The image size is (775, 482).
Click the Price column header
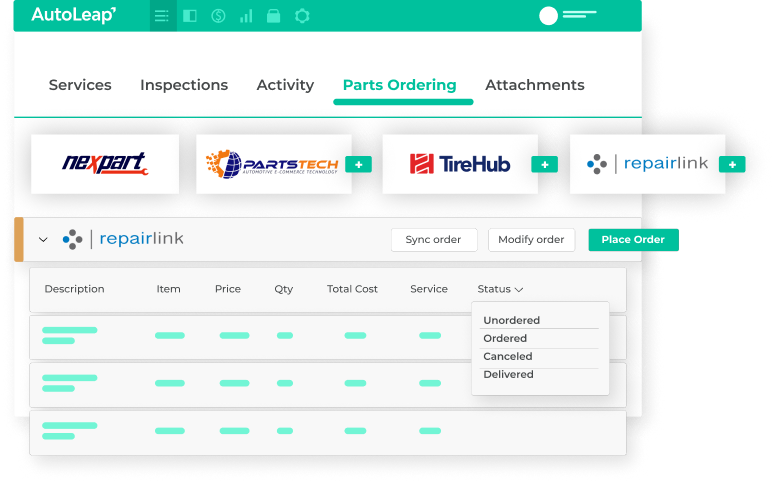tap(228, 289)
